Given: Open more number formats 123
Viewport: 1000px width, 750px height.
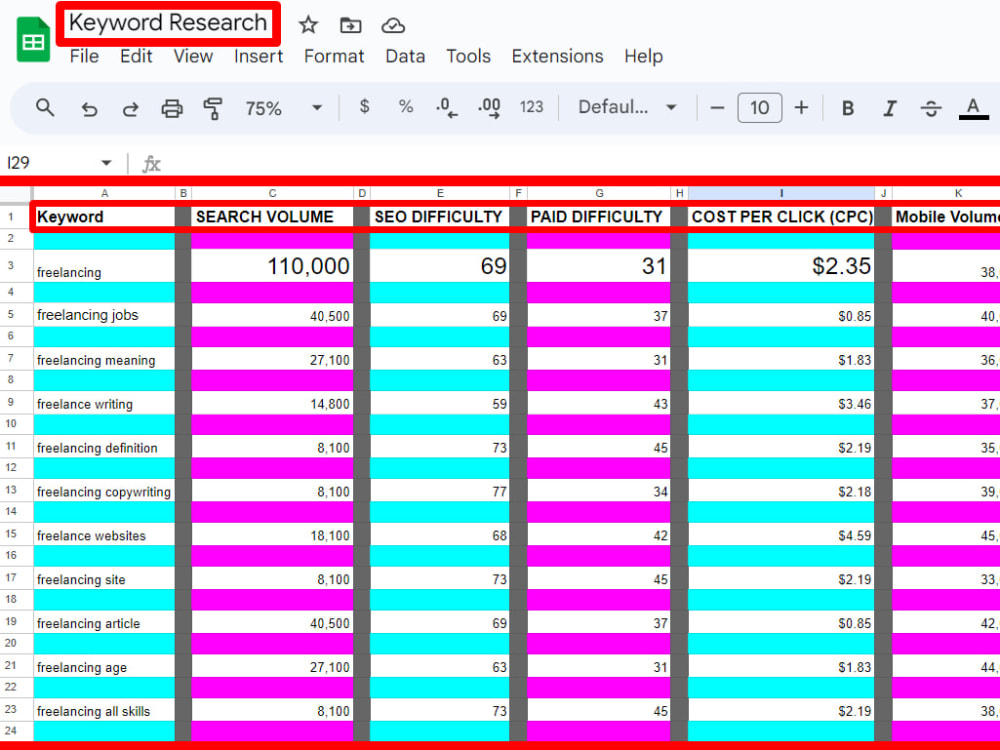Looking at the screenshot, I should click(531, 107).
